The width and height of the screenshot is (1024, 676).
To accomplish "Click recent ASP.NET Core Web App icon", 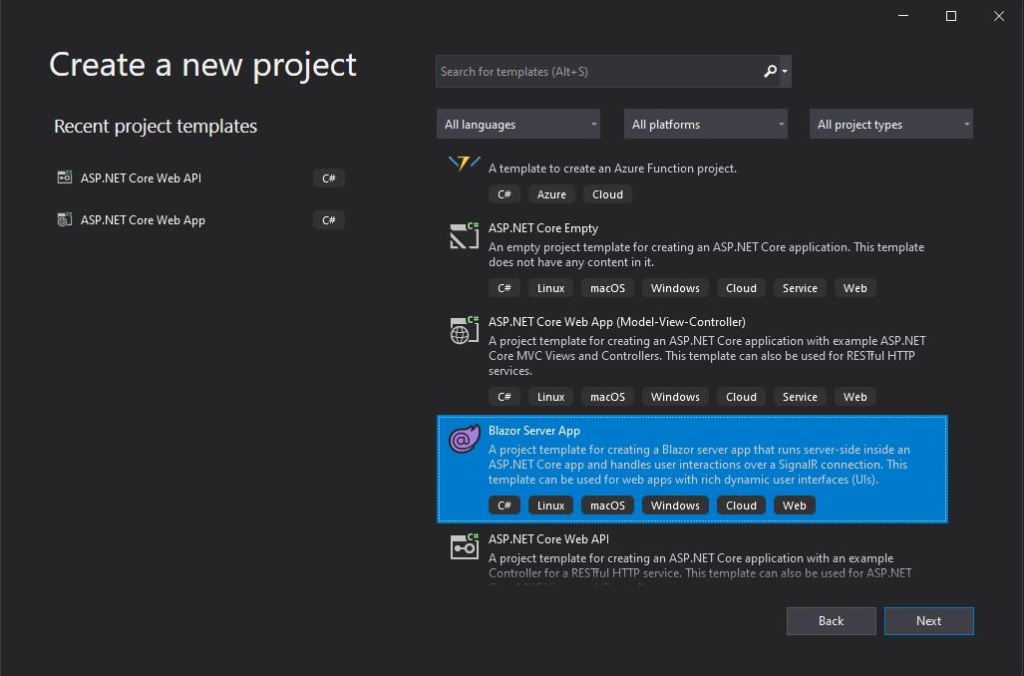I will coord(65,220).
